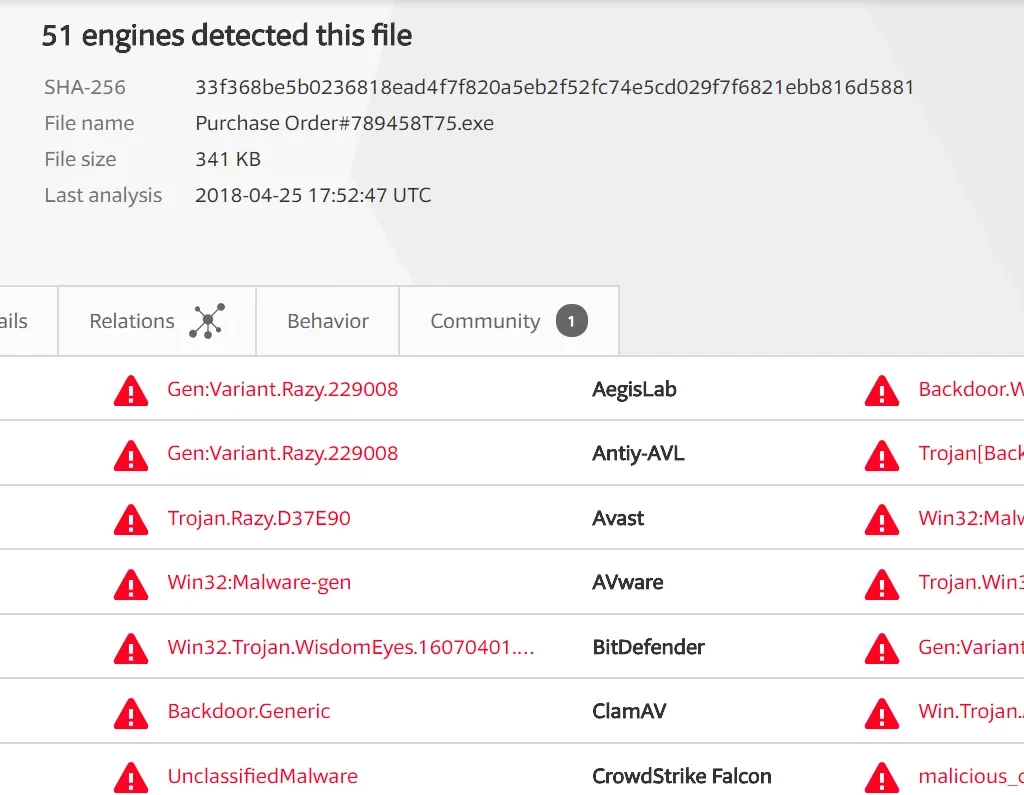Image resolution: width=1024 pixels, height=795 pixels.
Task: Click the Antiy-AVL engine name
Action: click(x=638, y=453)
